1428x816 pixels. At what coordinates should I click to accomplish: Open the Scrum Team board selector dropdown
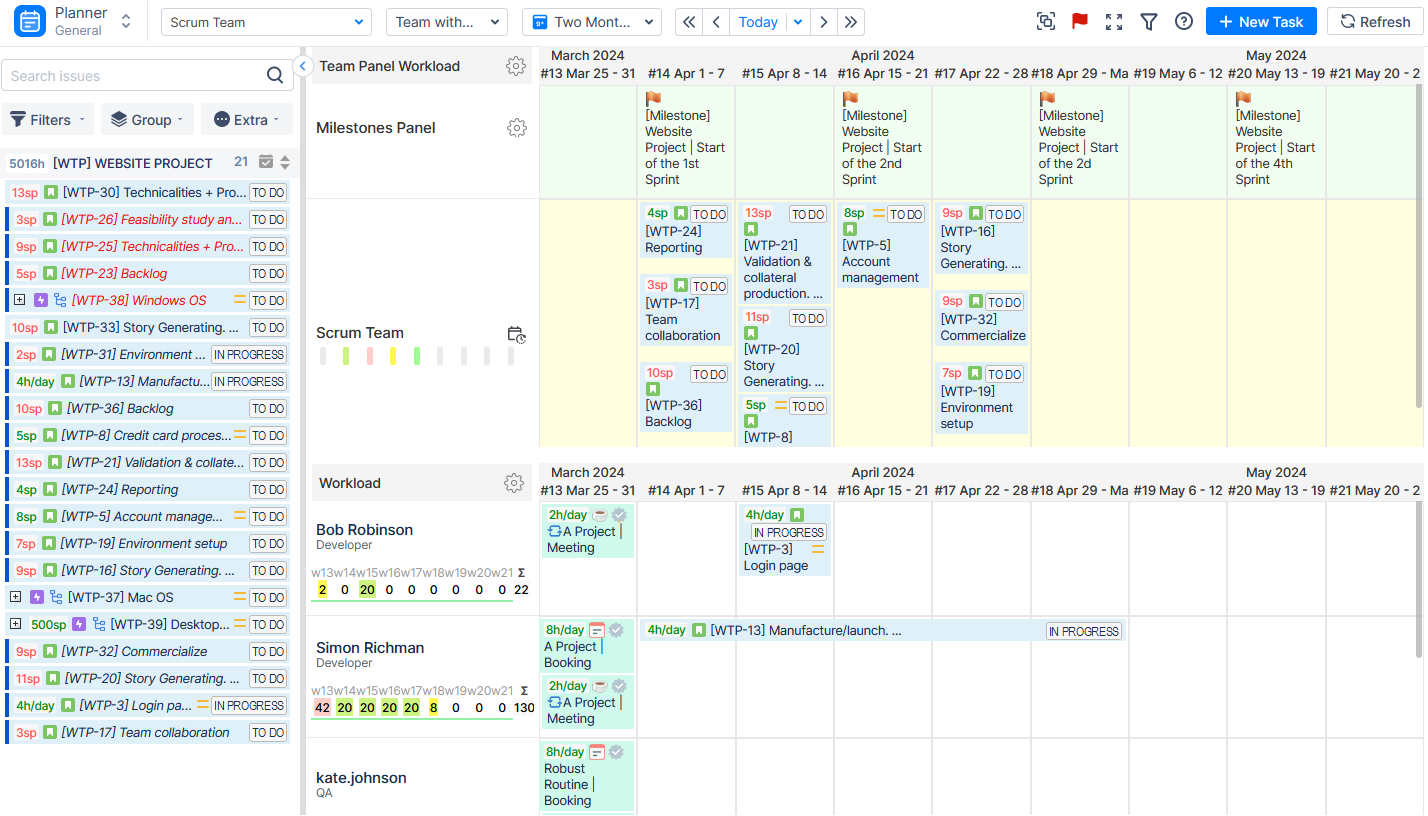click(266, 21)
